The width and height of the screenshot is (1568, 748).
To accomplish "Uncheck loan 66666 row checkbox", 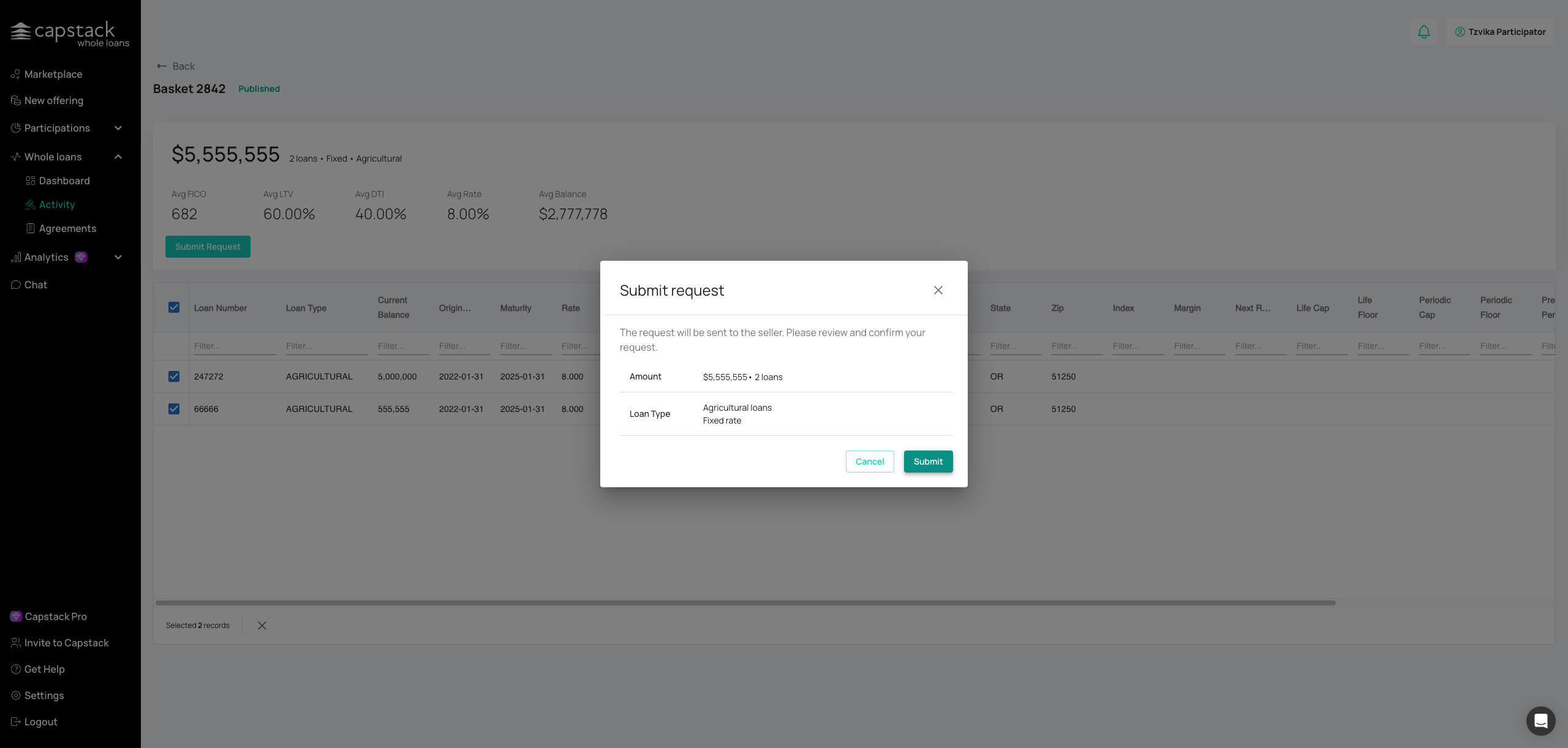I will pos(174,409).
